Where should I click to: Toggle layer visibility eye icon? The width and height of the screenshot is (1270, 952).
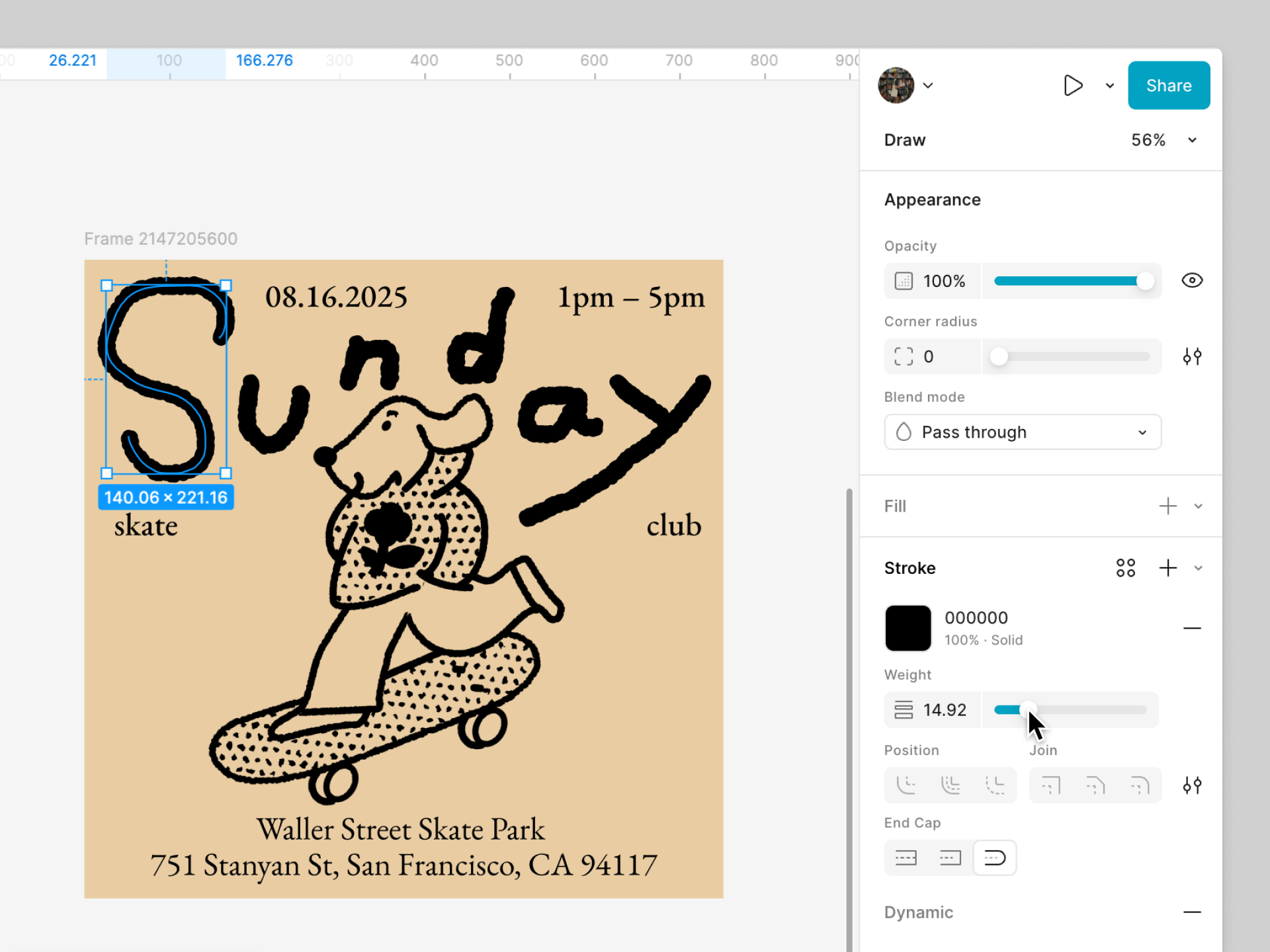click(1192, 280)
